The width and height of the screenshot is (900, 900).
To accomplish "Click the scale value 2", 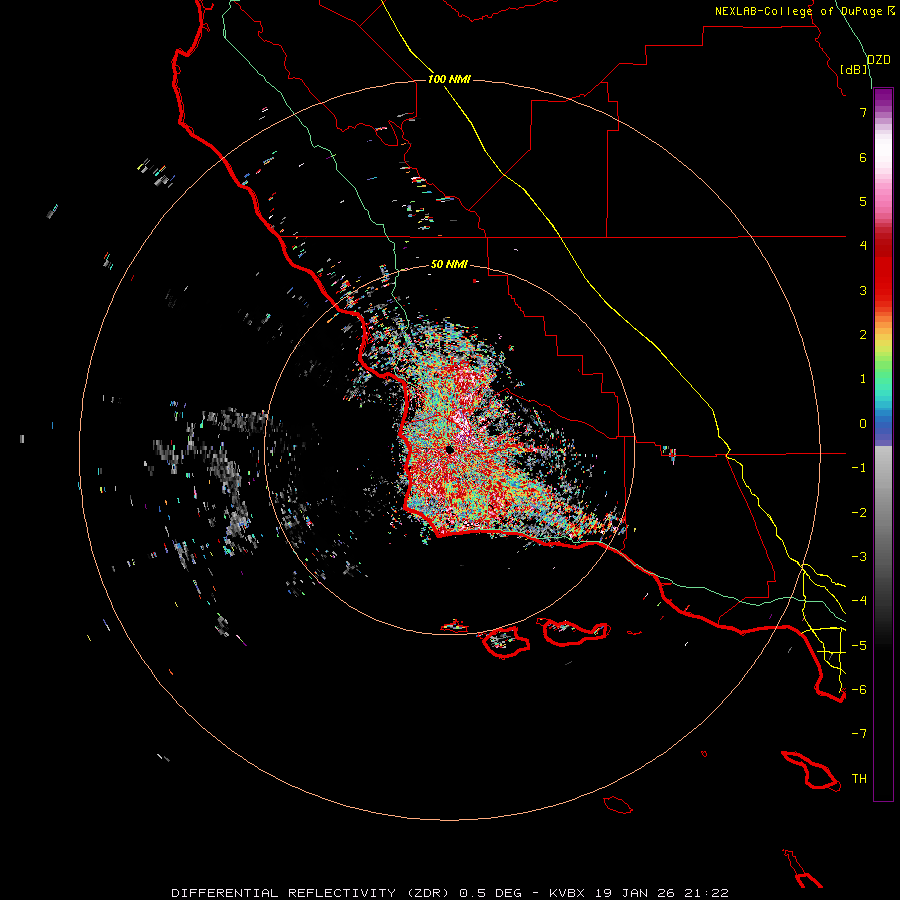I will [x=863, y=335].
